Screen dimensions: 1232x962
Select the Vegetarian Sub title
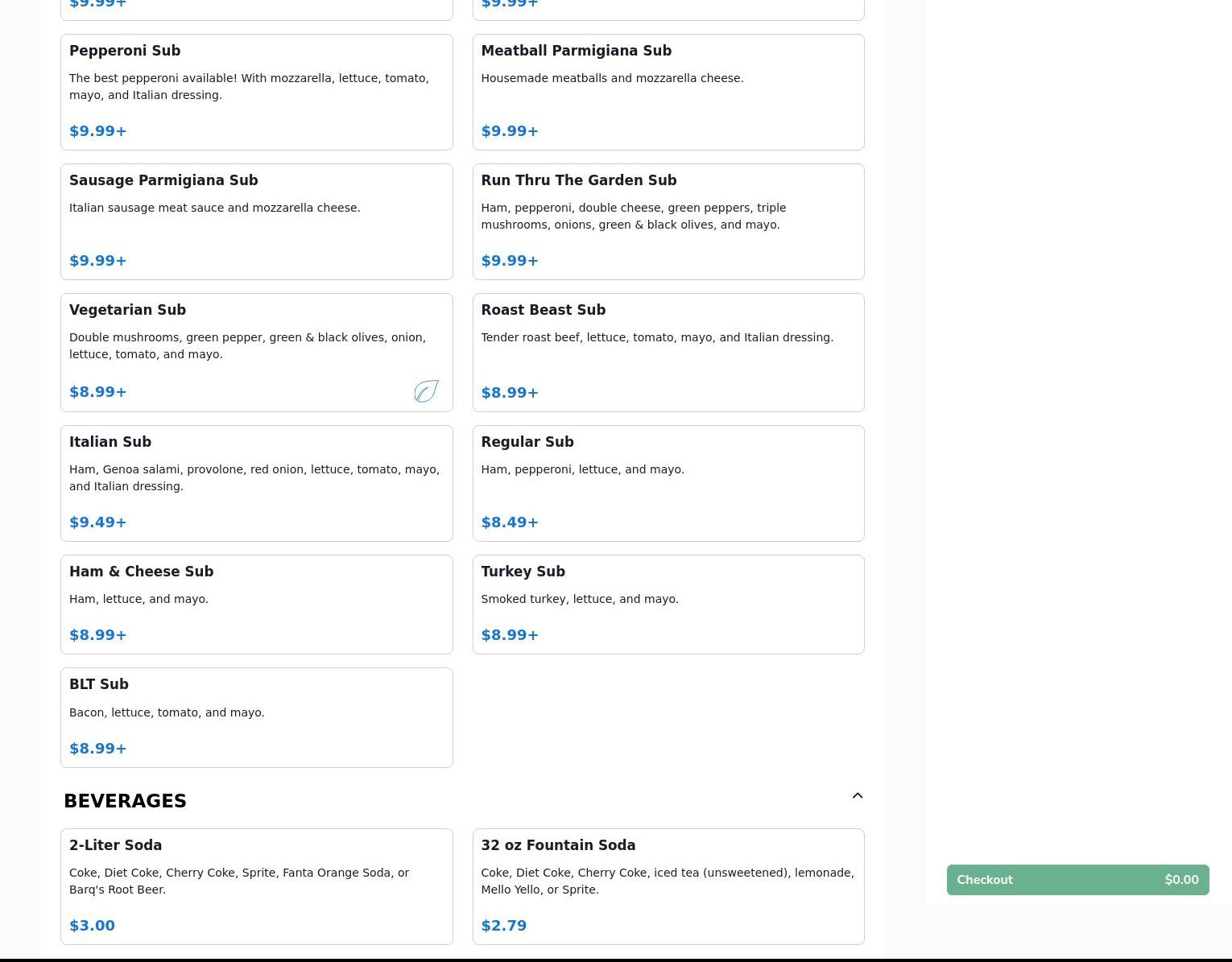tap(127, 310)
